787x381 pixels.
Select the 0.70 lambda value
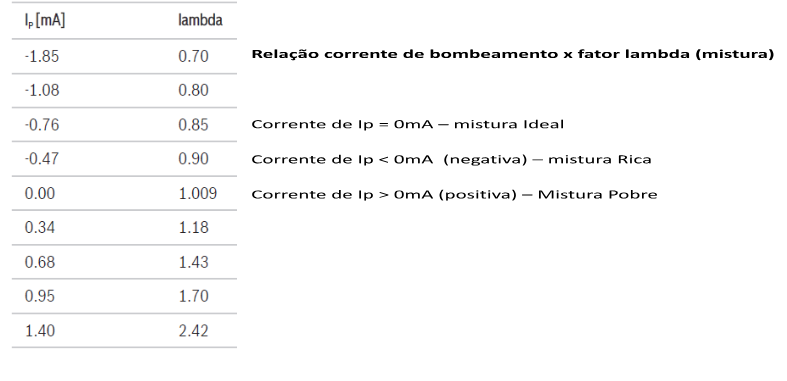tap(193, 56)
